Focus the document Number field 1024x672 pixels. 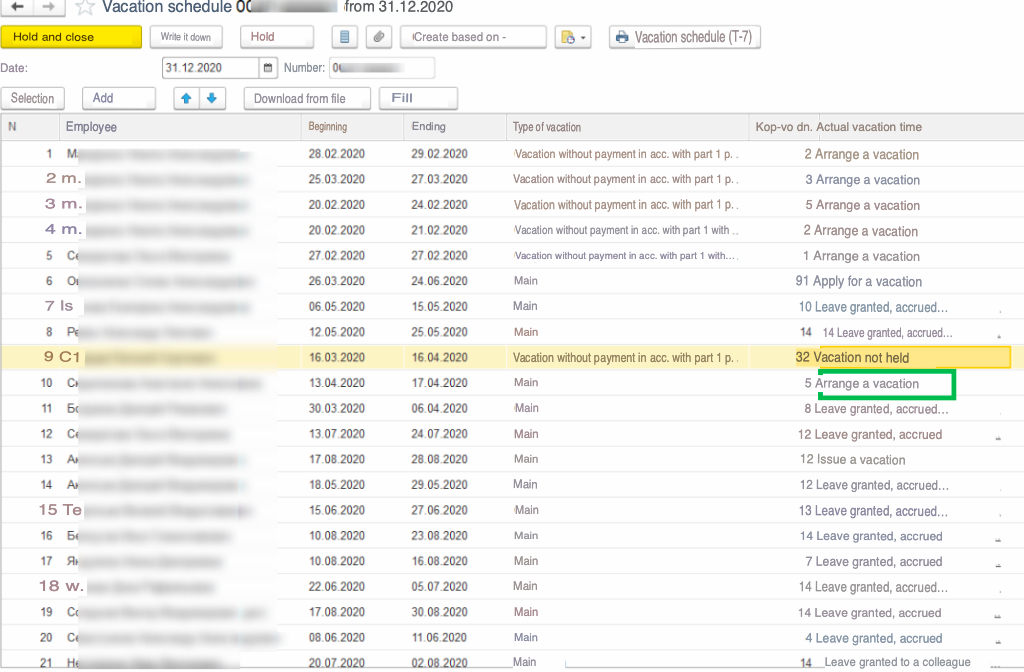click(382, 67)
